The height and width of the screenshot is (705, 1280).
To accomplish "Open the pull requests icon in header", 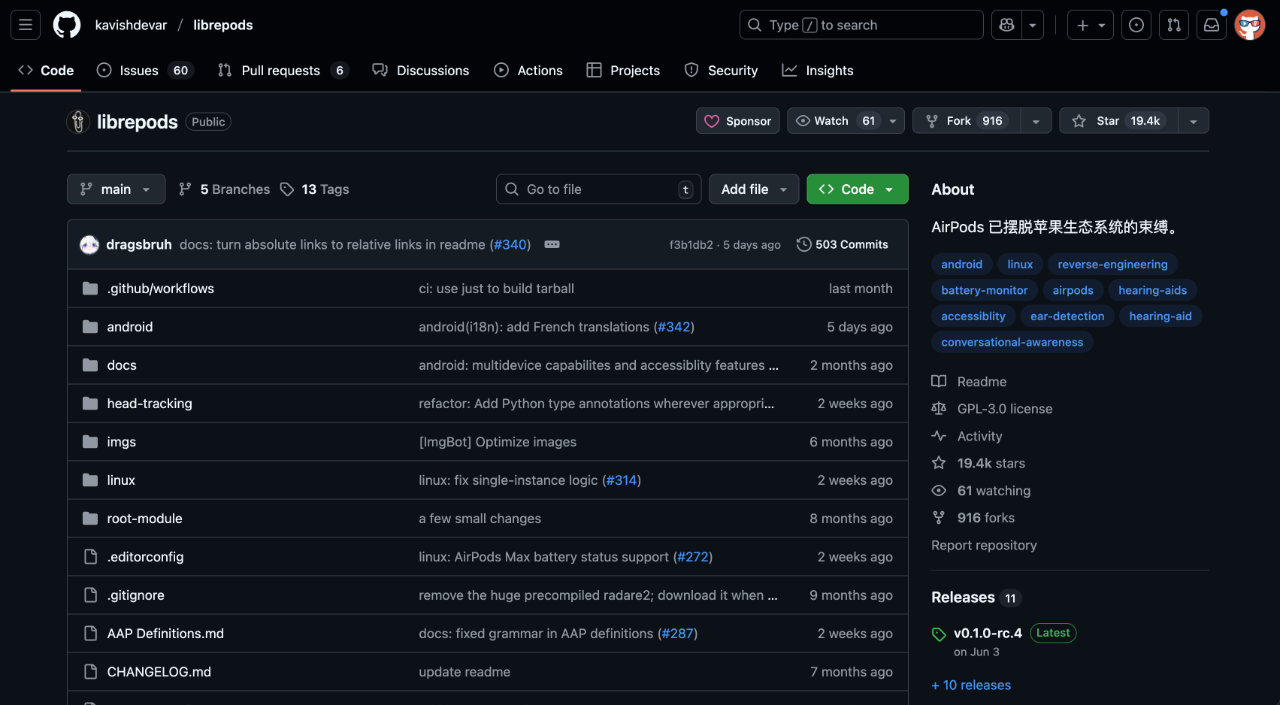I will pos(1175,25).
